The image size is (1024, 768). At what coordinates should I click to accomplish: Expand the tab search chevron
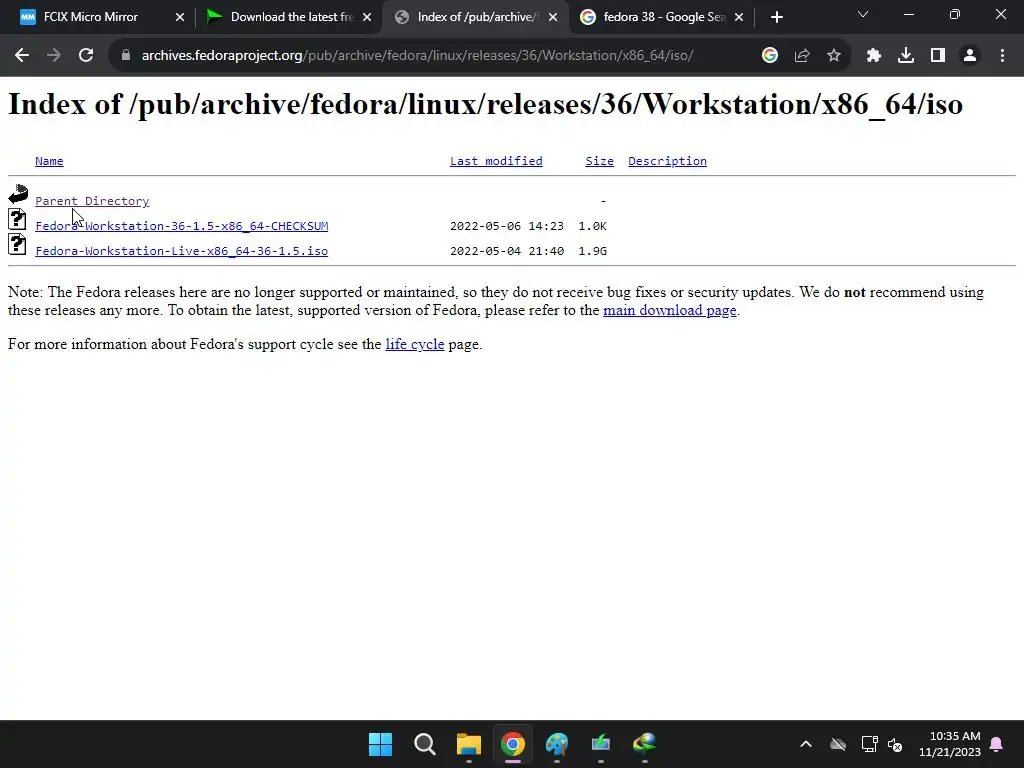[x=863, y=14]
